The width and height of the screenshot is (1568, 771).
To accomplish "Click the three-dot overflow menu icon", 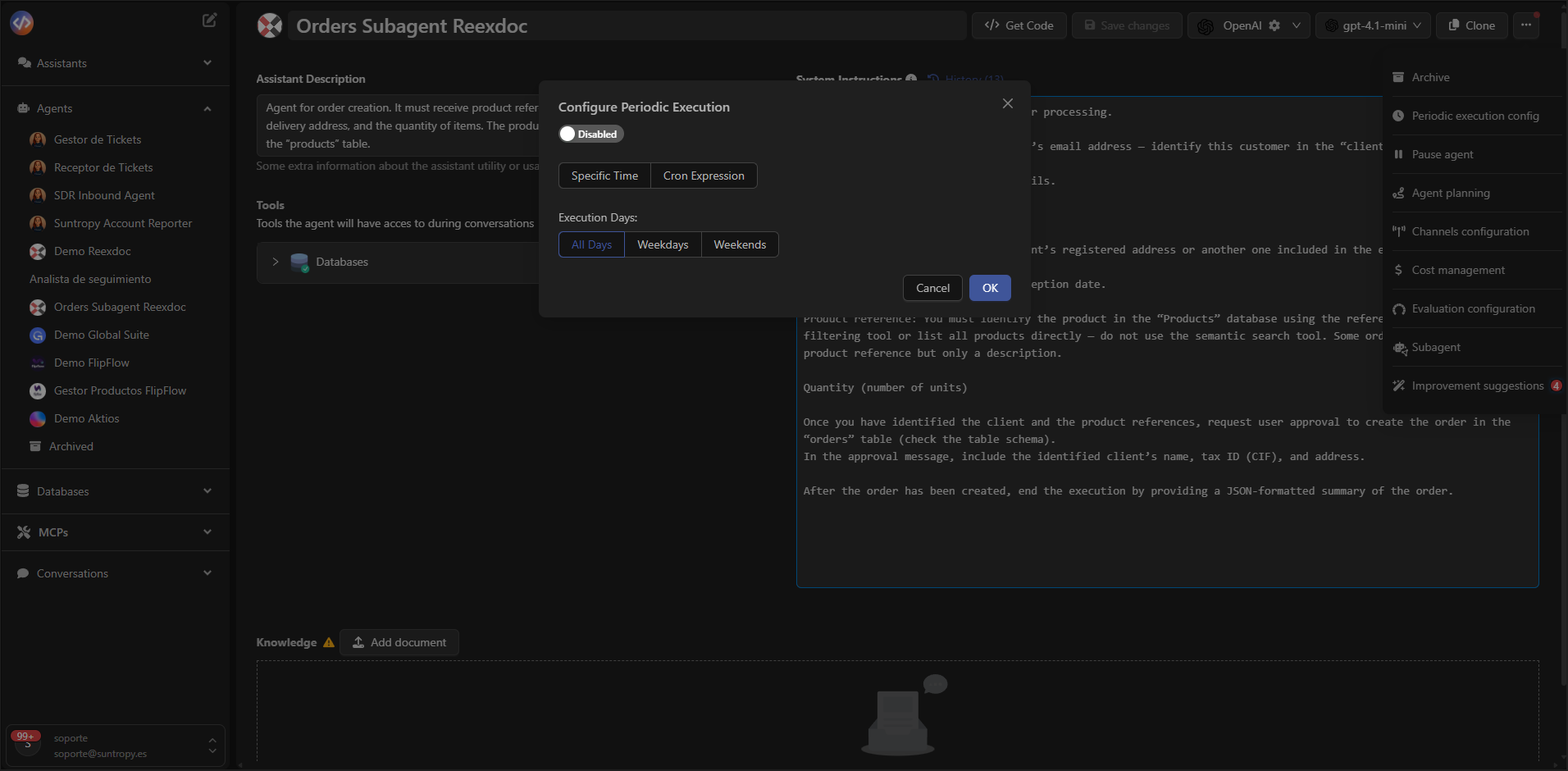I will click(1525, 25).
